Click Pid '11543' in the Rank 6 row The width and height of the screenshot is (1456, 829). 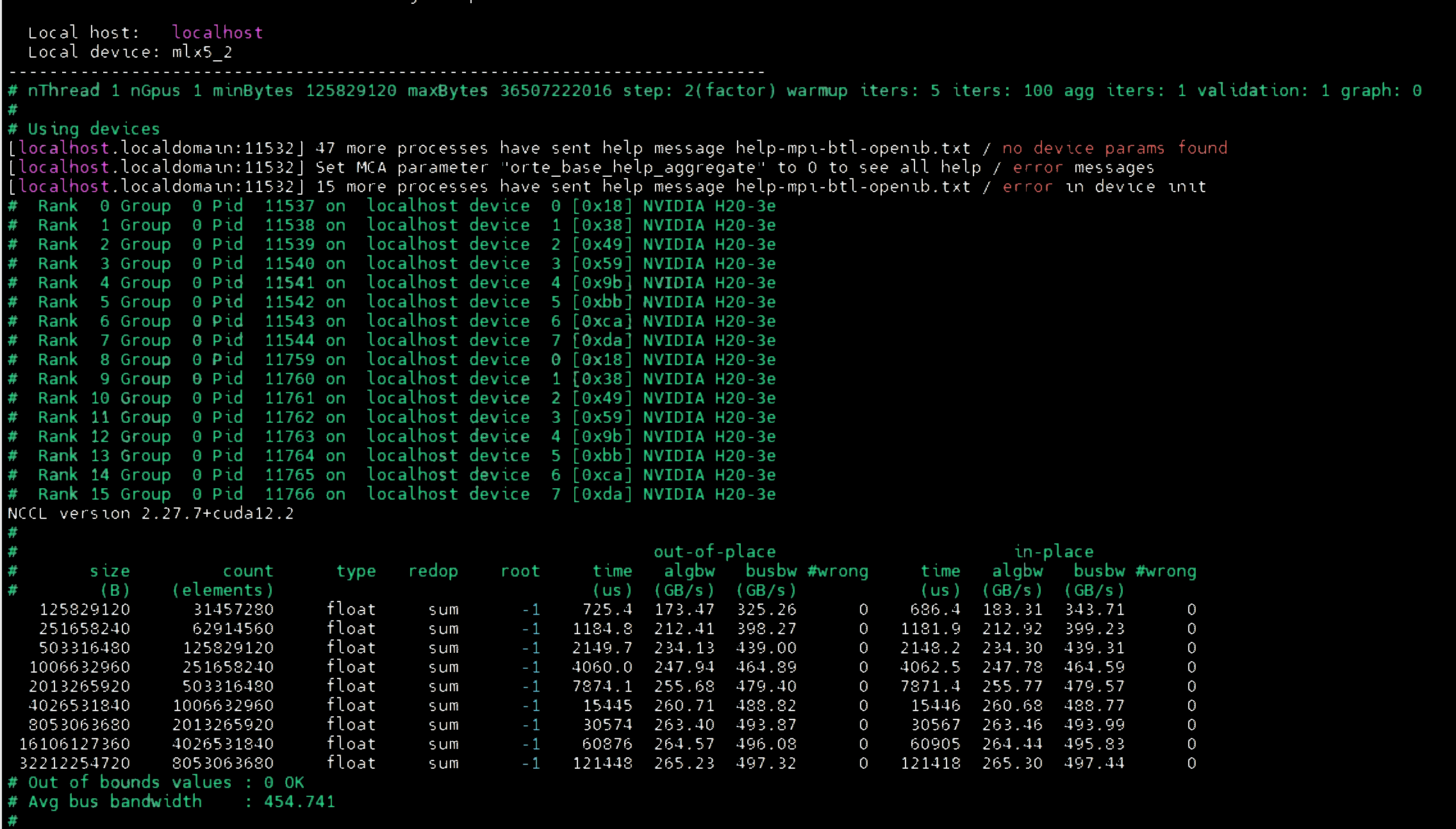click(x=290, y=321)
